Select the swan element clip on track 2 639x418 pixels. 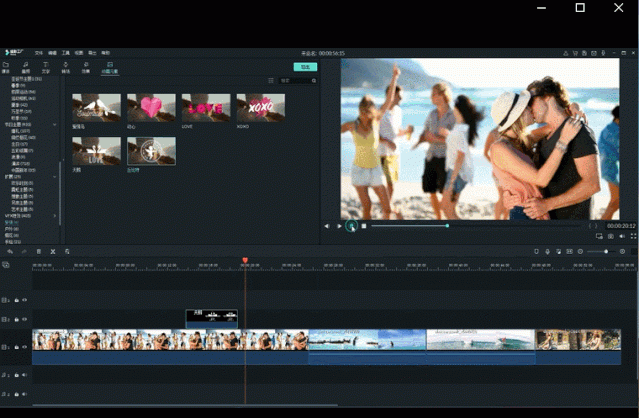[212, 319]
